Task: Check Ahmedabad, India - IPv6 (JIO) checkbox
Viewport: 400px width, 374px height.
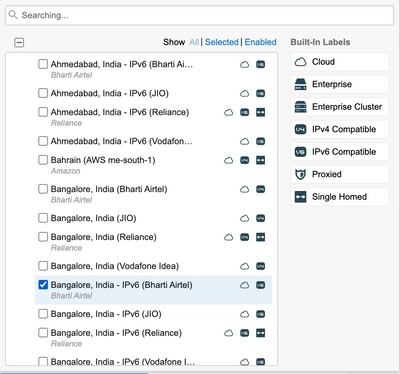Action: coord(43,93)
